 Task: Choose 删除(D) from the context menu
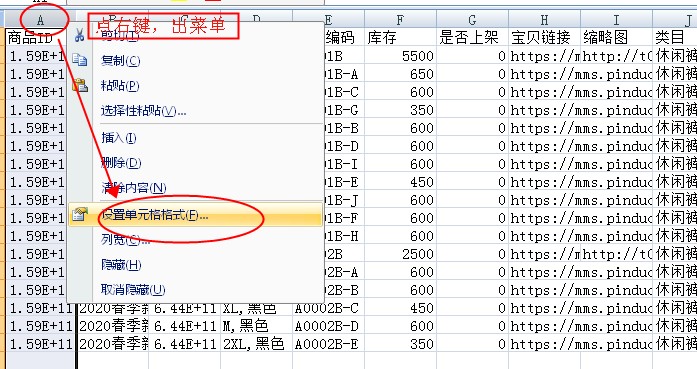tap(121, 163)
